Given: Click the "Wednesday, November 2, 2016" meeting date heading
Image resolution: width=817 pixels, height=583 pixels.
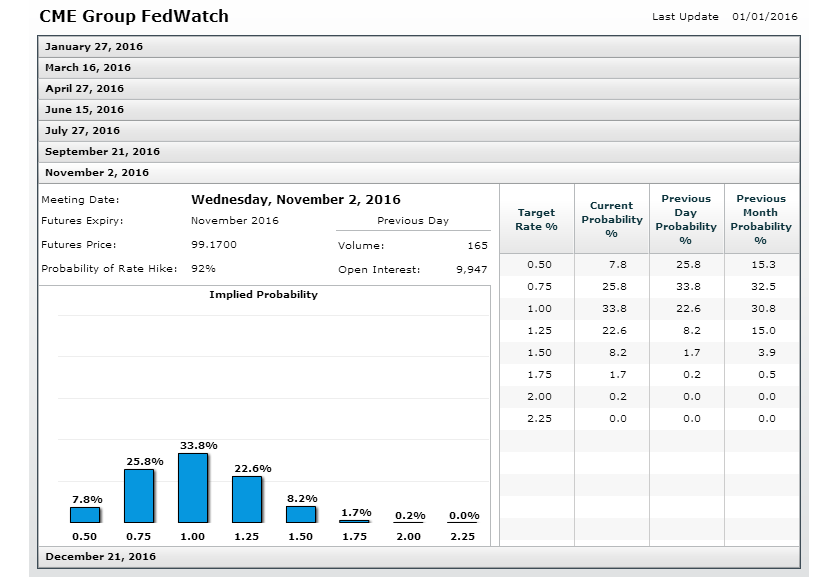Looking at the screenshot, I should coord(296,200).
